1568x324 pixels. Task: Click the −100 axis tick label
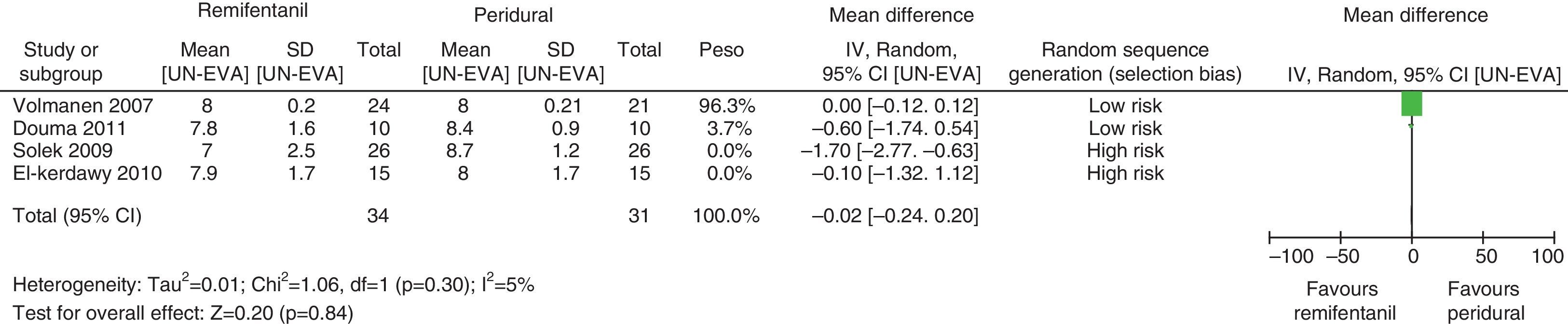pos(1291,256)
